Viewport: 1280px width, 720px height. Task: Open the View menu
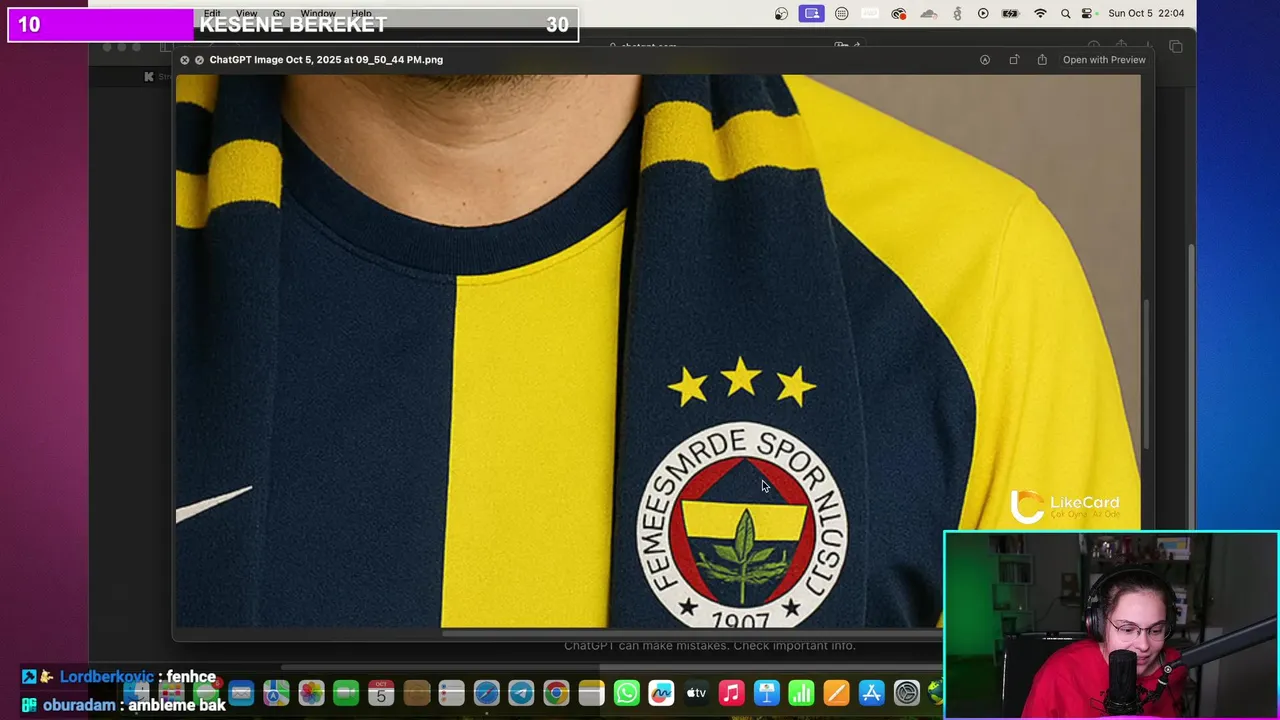(246, 14)
